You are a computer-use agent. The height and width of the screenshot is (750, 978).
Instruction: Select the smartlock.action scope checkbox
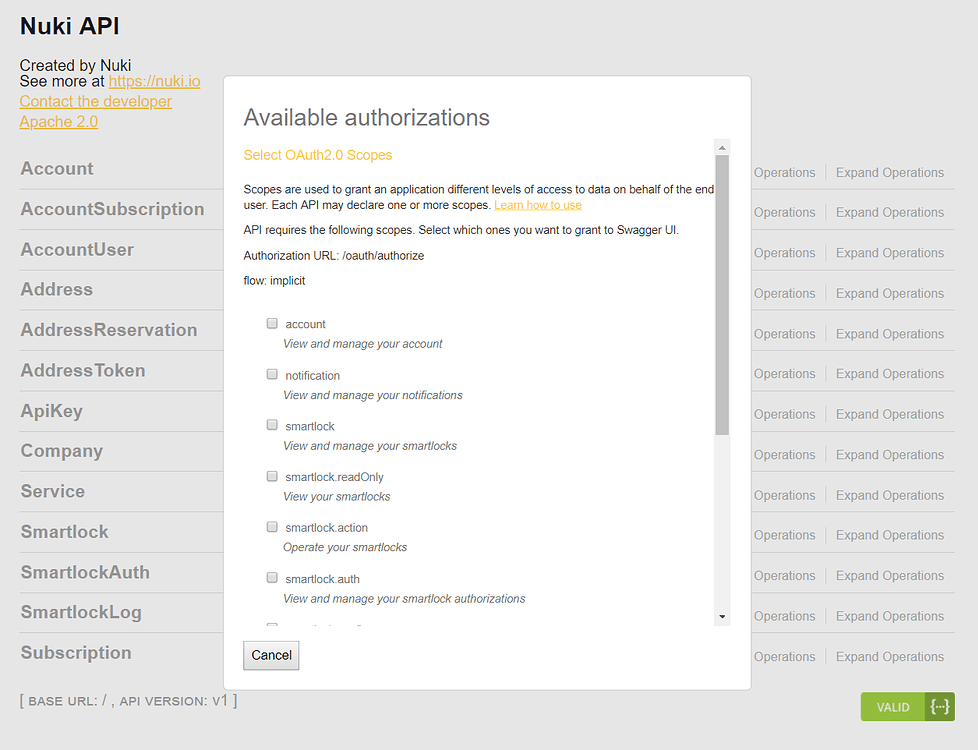click(x=272, y=527)
